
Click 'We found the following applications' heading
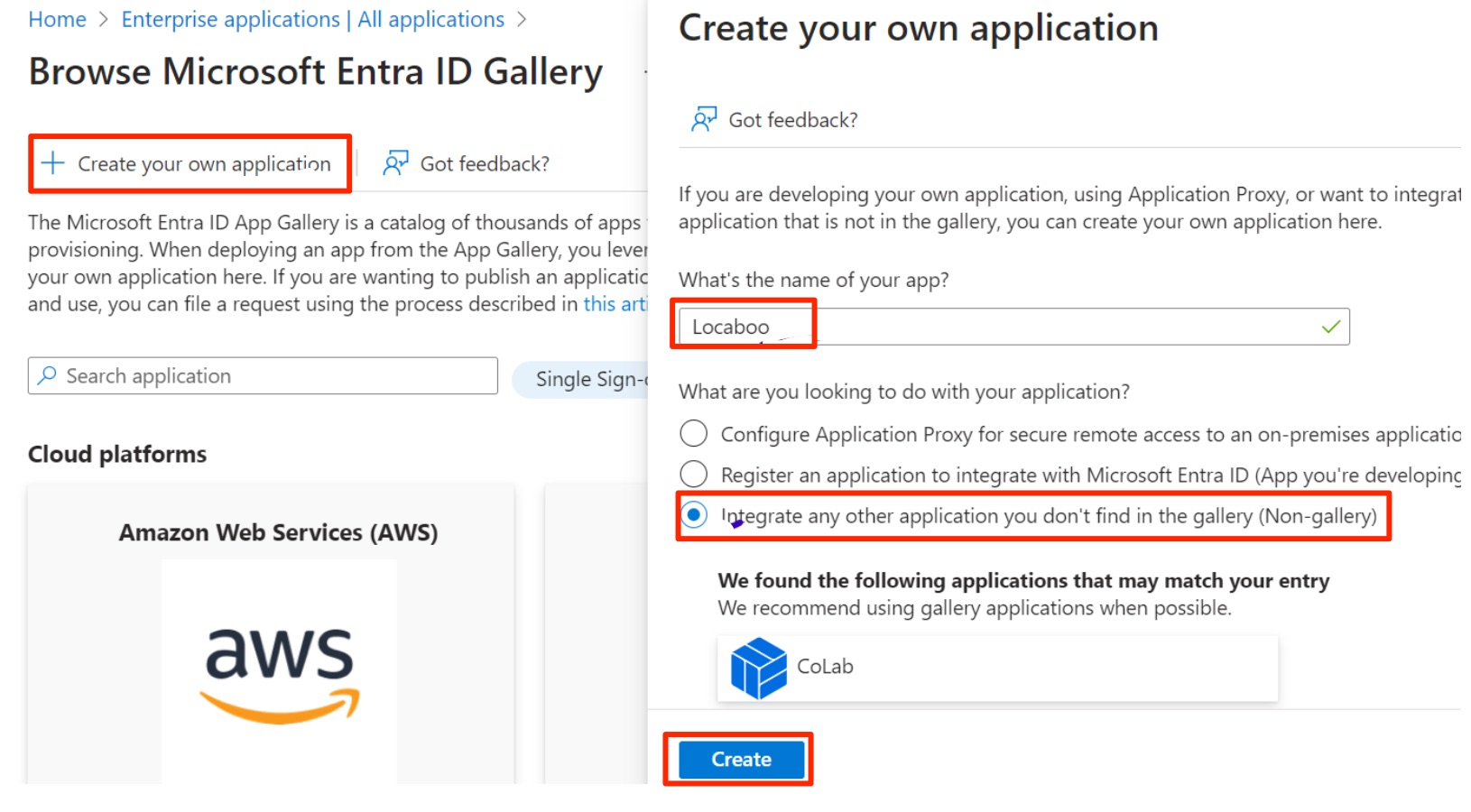1023,580
